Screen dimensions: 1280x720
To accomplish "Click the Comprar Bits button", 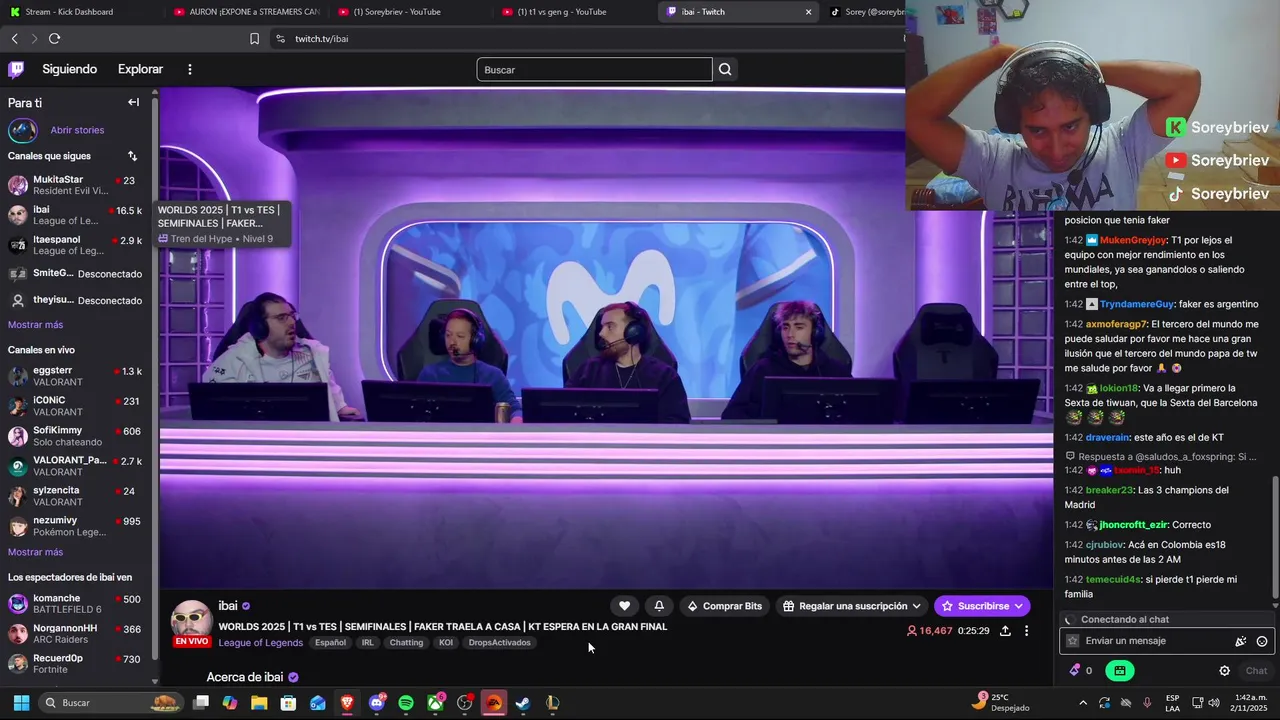I will 724,606.
